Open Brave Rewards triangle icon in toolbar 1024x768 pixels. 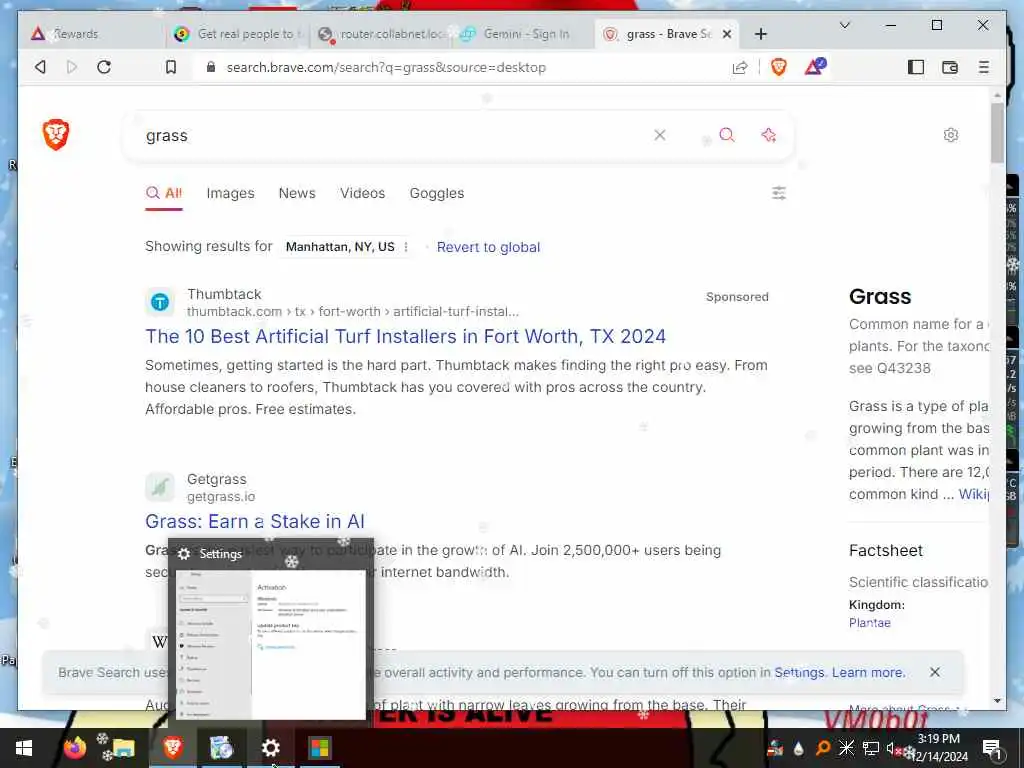point(815,67)
